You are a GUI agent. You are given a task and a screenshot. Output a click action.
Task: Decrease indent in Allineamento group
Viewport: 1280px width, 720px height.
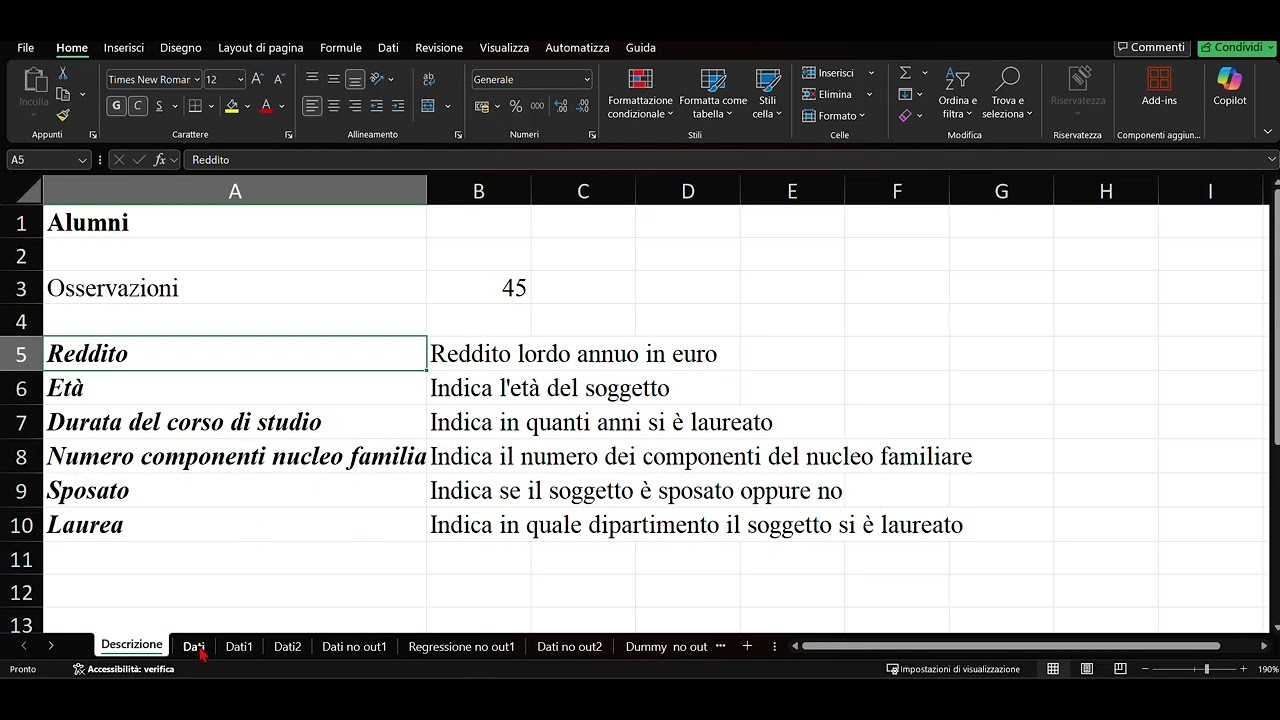pyautogui.click(x=376, y=106)
